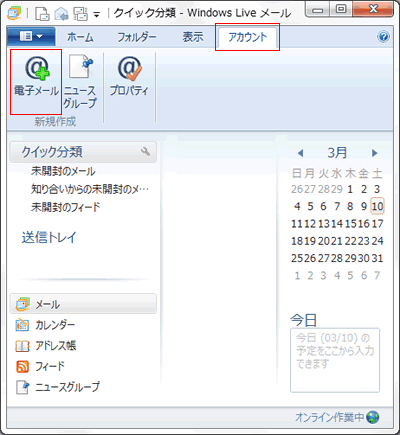Open the ニュースグループ navigation shortcut
This screenshot has width=400, height=435.
(x=68, y=387)
